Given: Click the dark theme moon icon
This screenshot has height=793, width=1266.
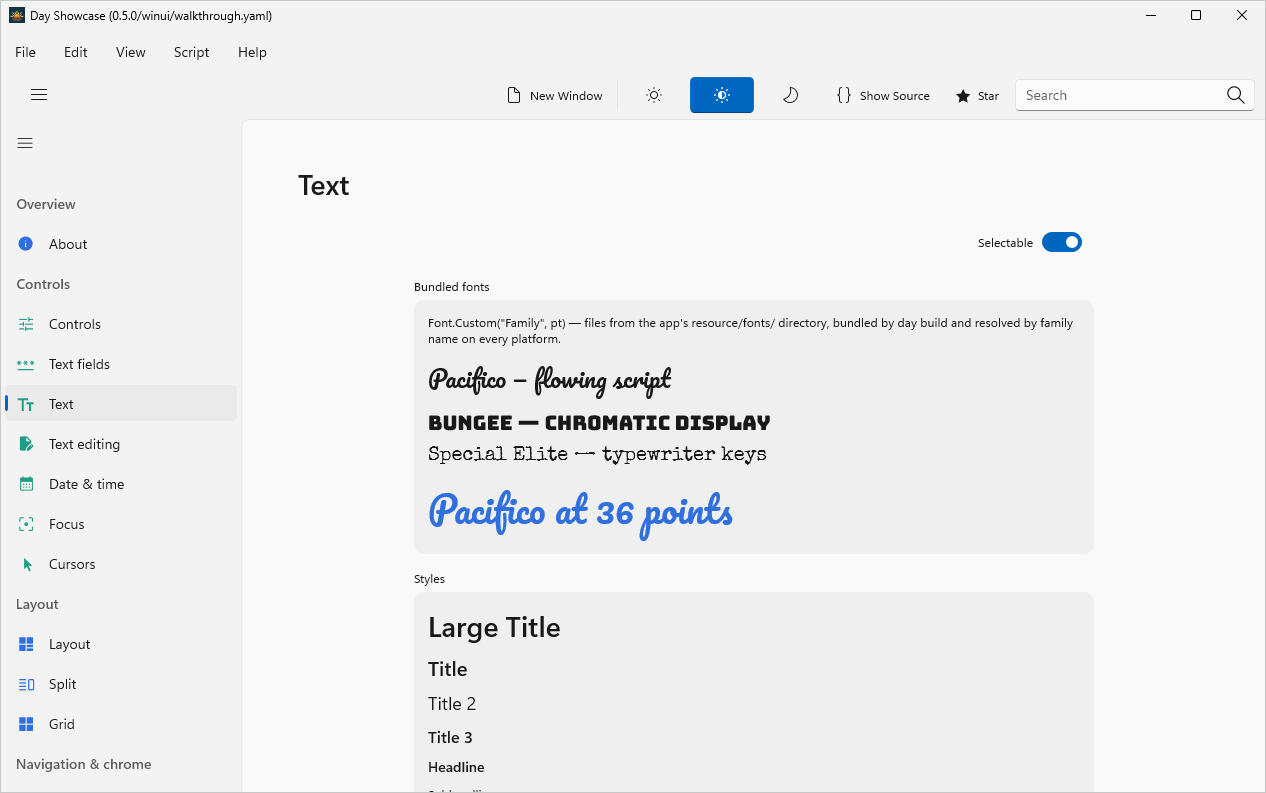Looking at the screenshot, I should [x=790, y=95].
